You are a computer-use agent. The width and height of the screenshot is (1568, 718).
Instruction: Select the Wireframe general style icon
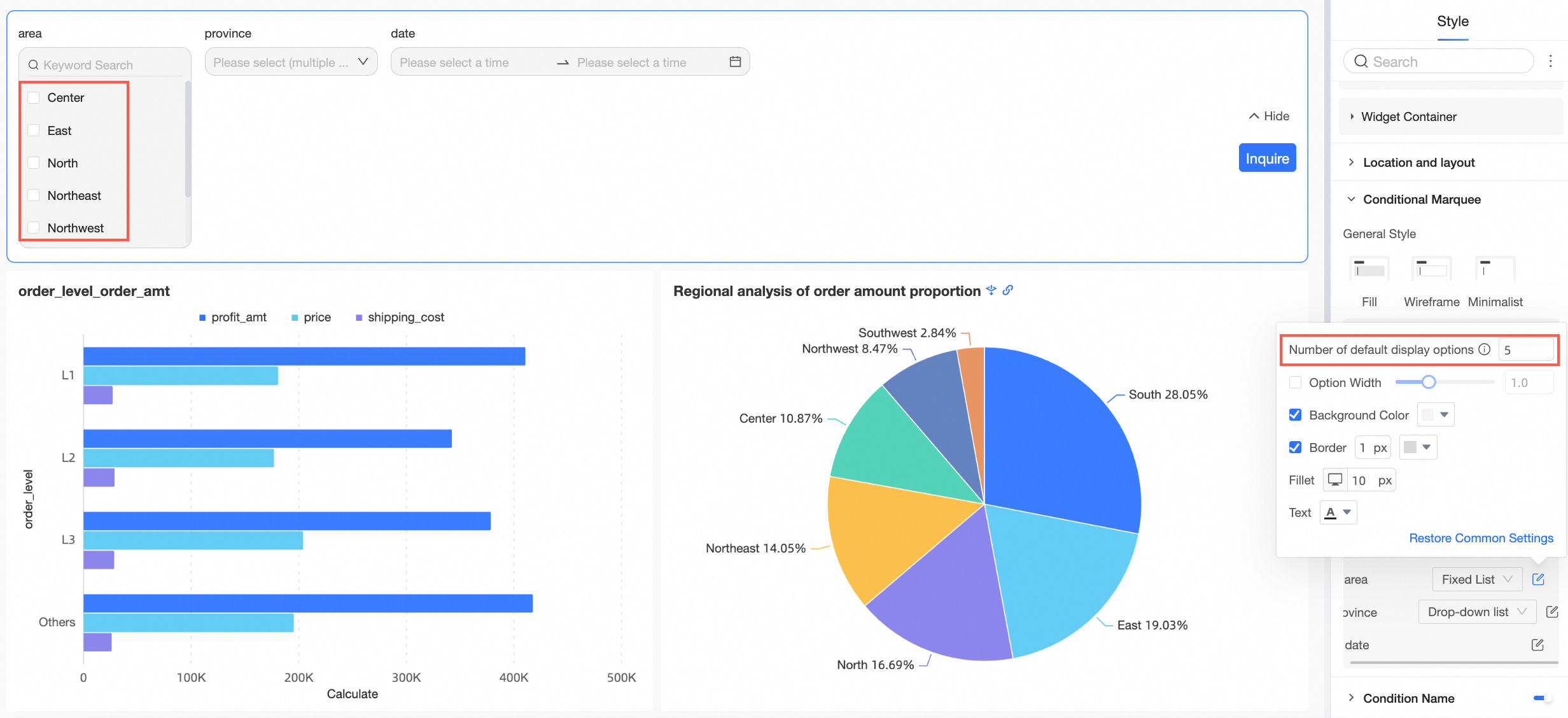[1431, 270]
